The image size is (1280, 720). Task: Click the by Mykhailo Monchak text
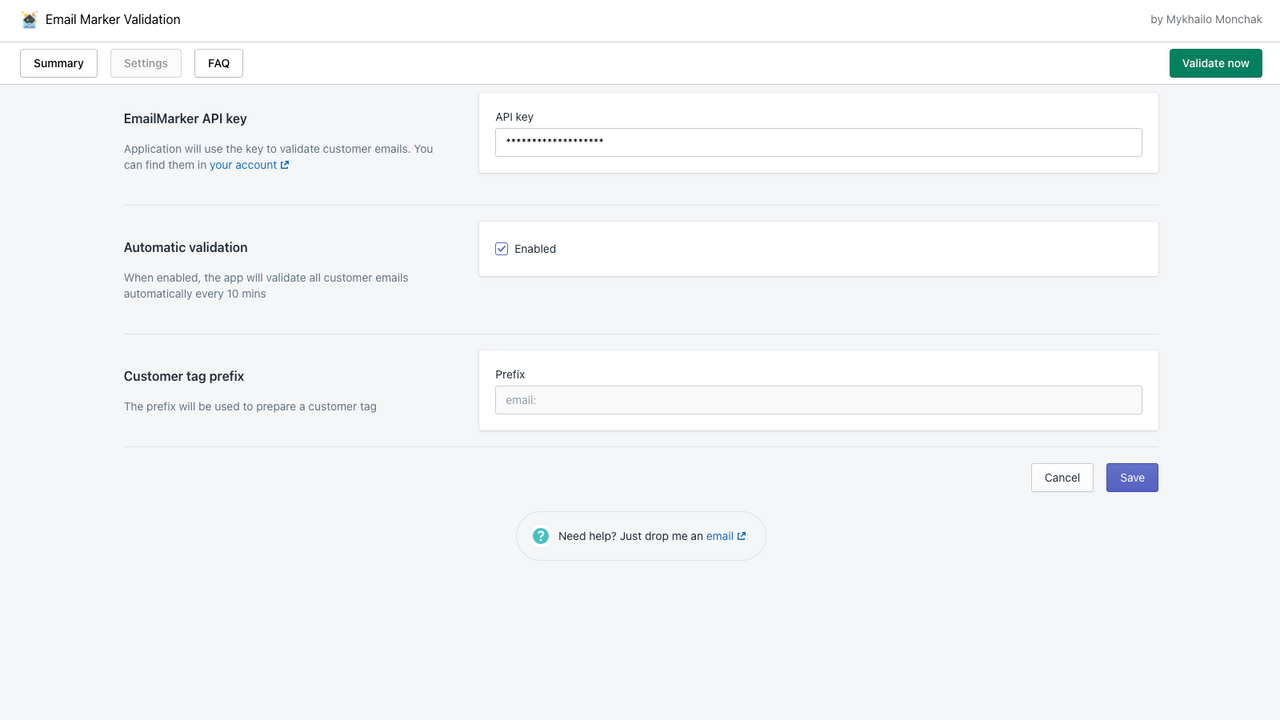[1206, 19]
